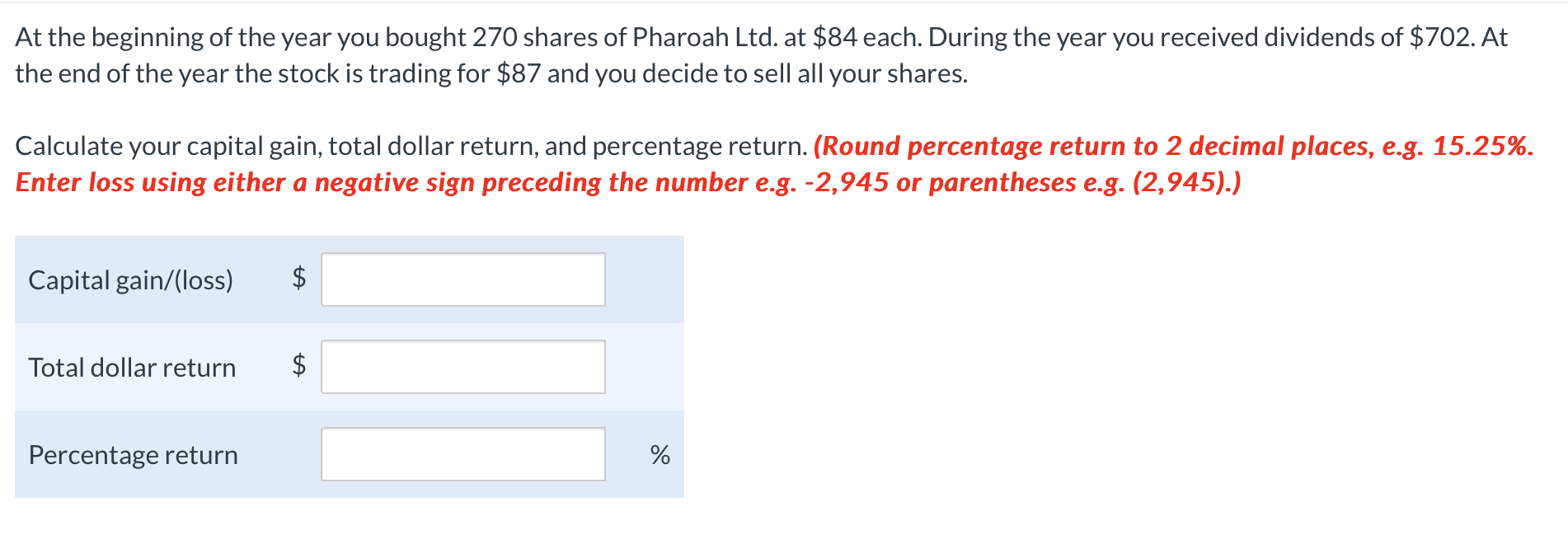
Task: Select the Total dollar return row label
Action: [x=132, y=368]
